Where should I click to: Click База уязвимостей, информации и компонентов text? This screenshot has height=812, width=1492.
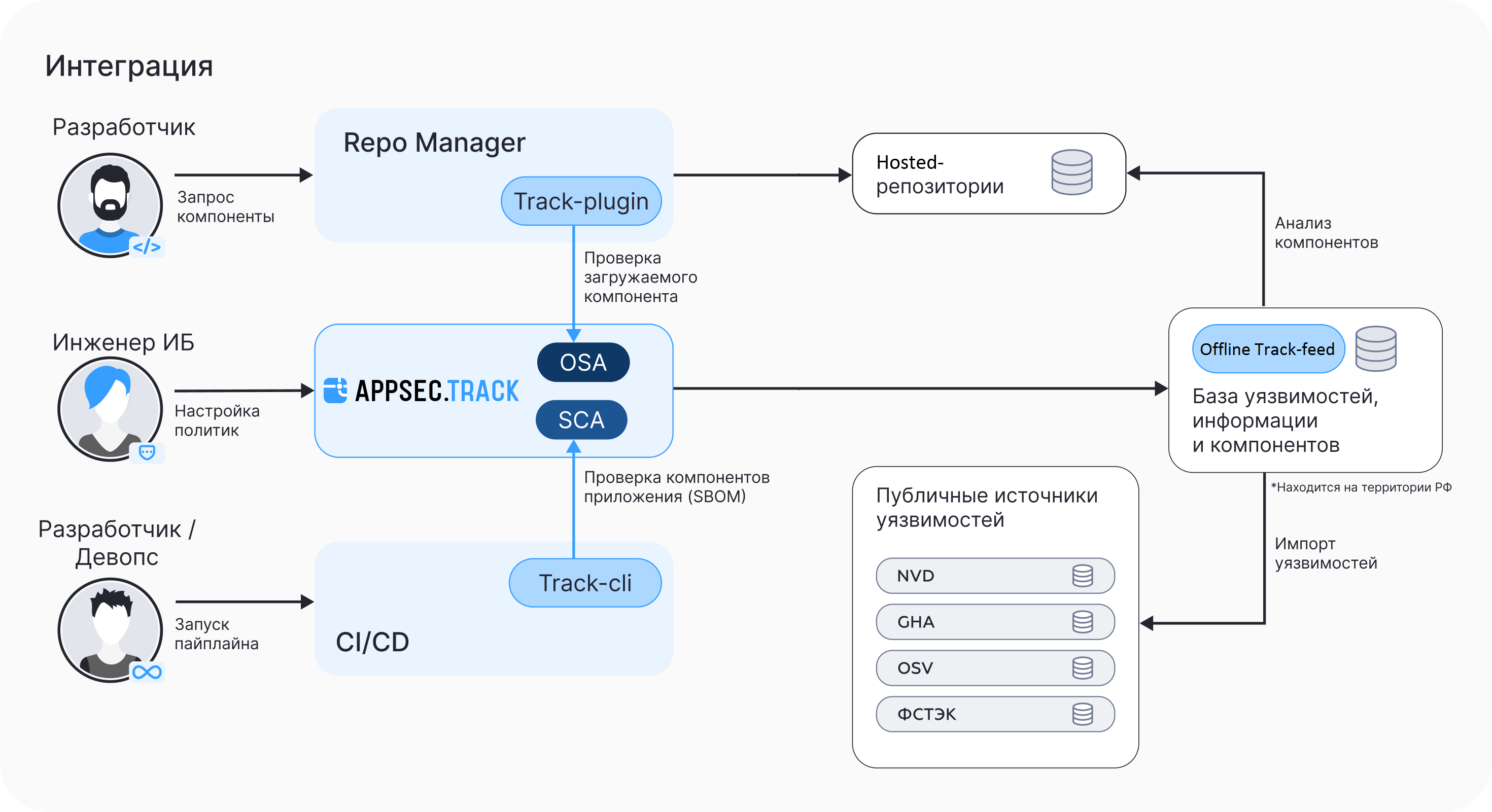(x=1285, y=420)
